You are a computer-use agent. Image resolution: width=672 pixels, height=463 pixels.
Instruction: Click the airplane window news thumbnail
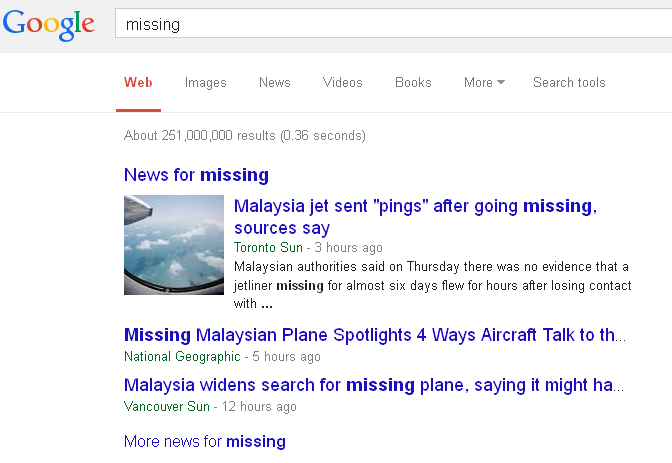pos(173,245)
